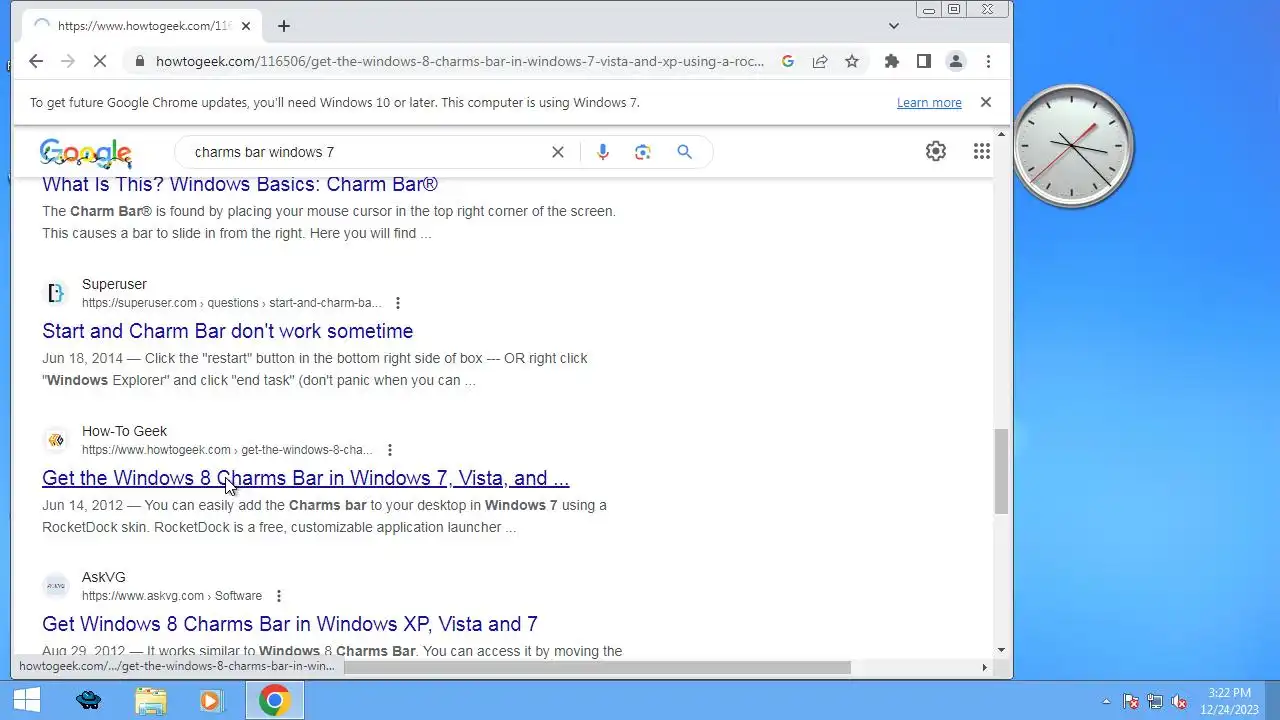
Task: Open the AskVG 'Get Windows 8 Charms Bar' result
Action: pos(290,624)
